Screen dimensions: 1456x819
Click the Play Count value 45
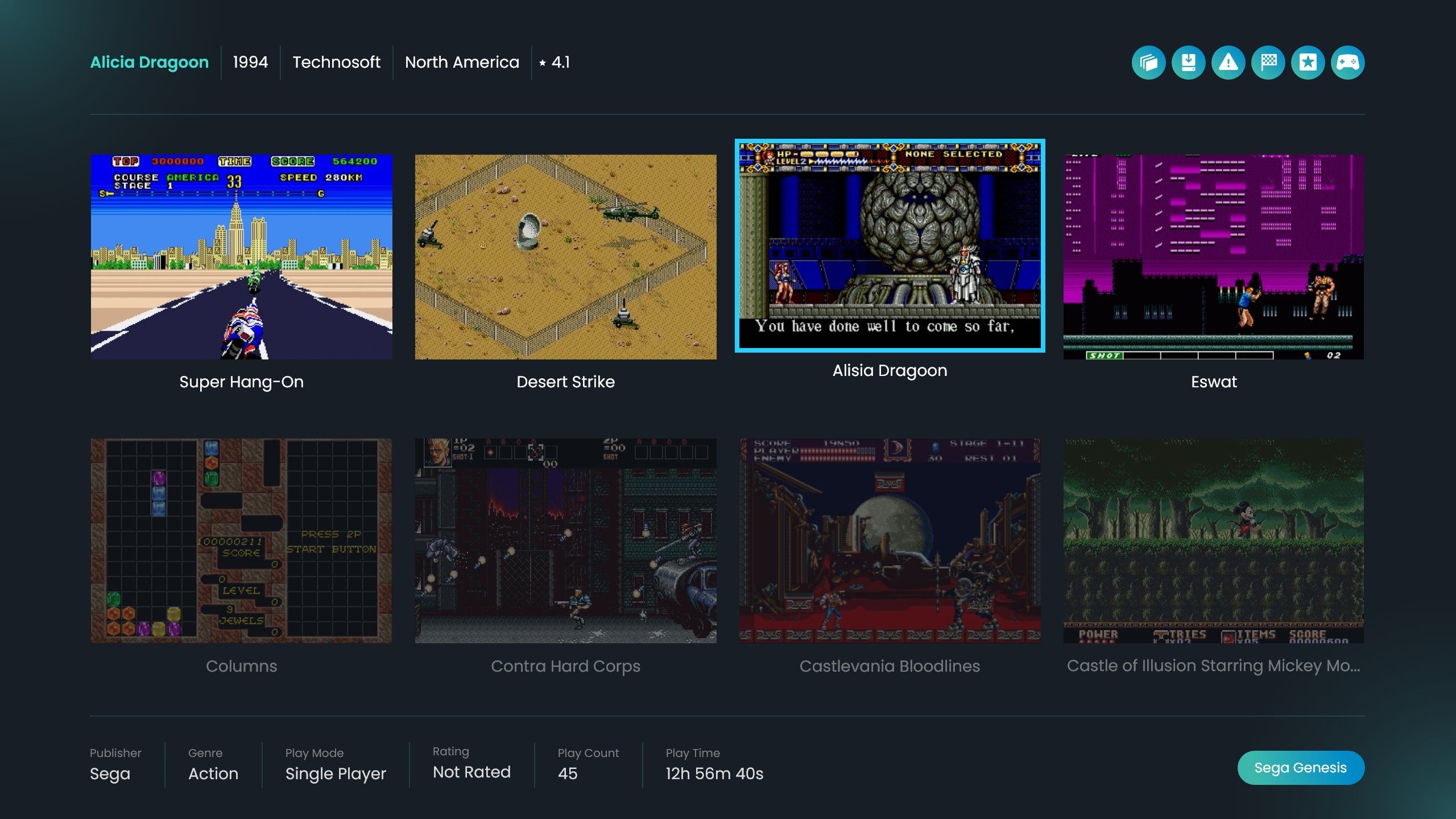568,773
